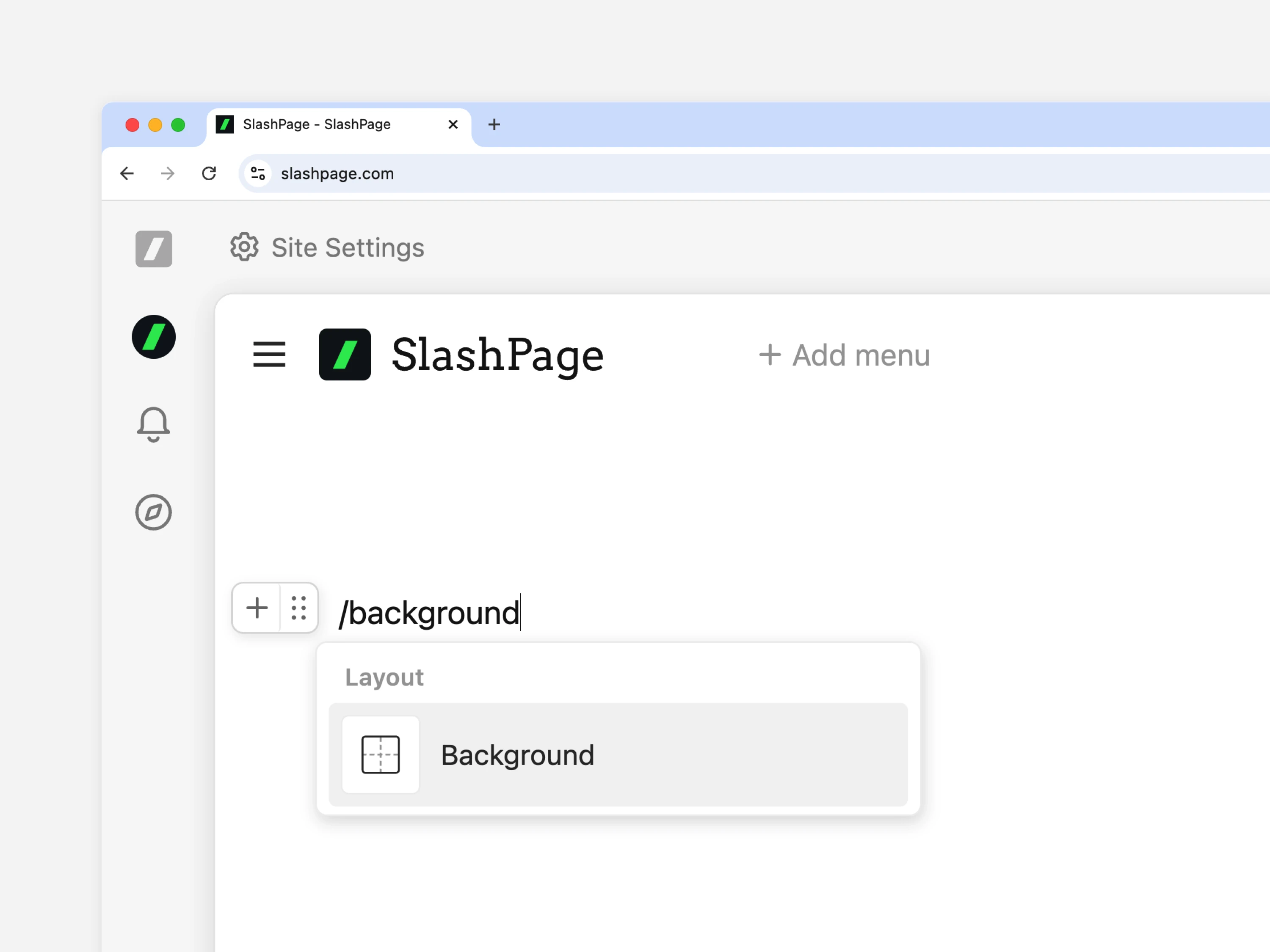This screenshot has width=1270, height=952.
Task: Go forward in browser history
Action: (x=168, y=173)
